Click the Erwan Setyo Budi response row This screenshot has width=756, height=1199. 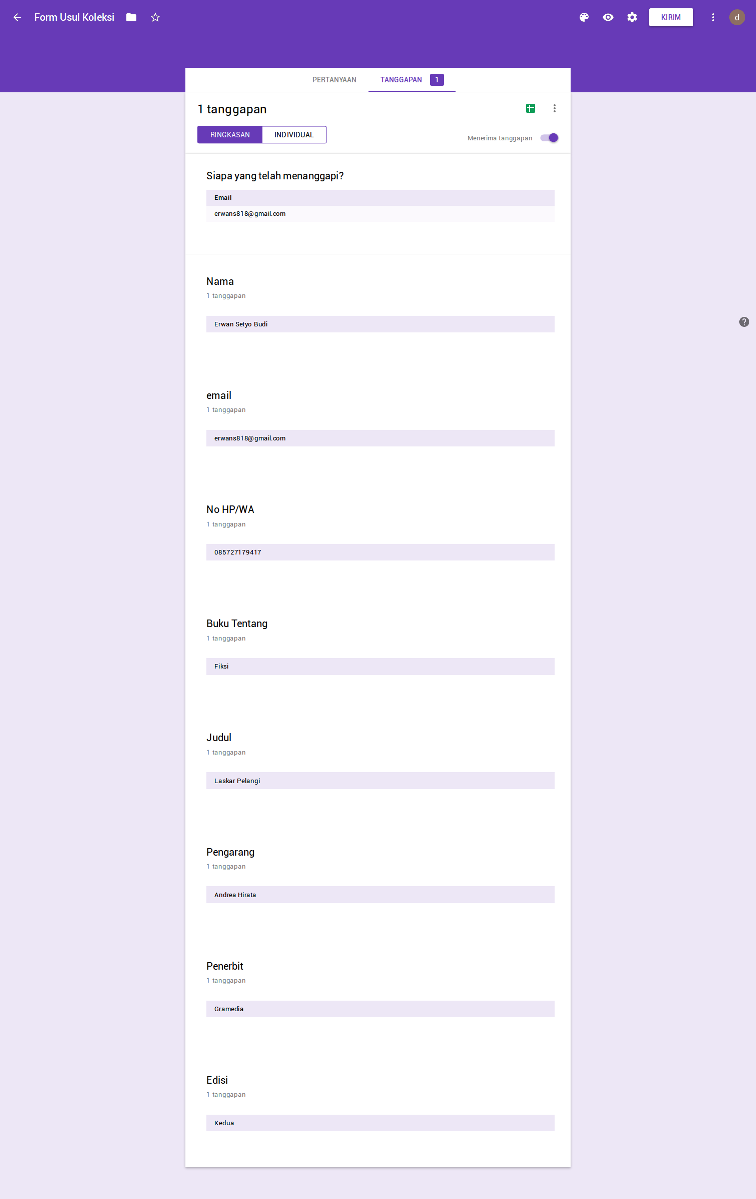point(380,324)
